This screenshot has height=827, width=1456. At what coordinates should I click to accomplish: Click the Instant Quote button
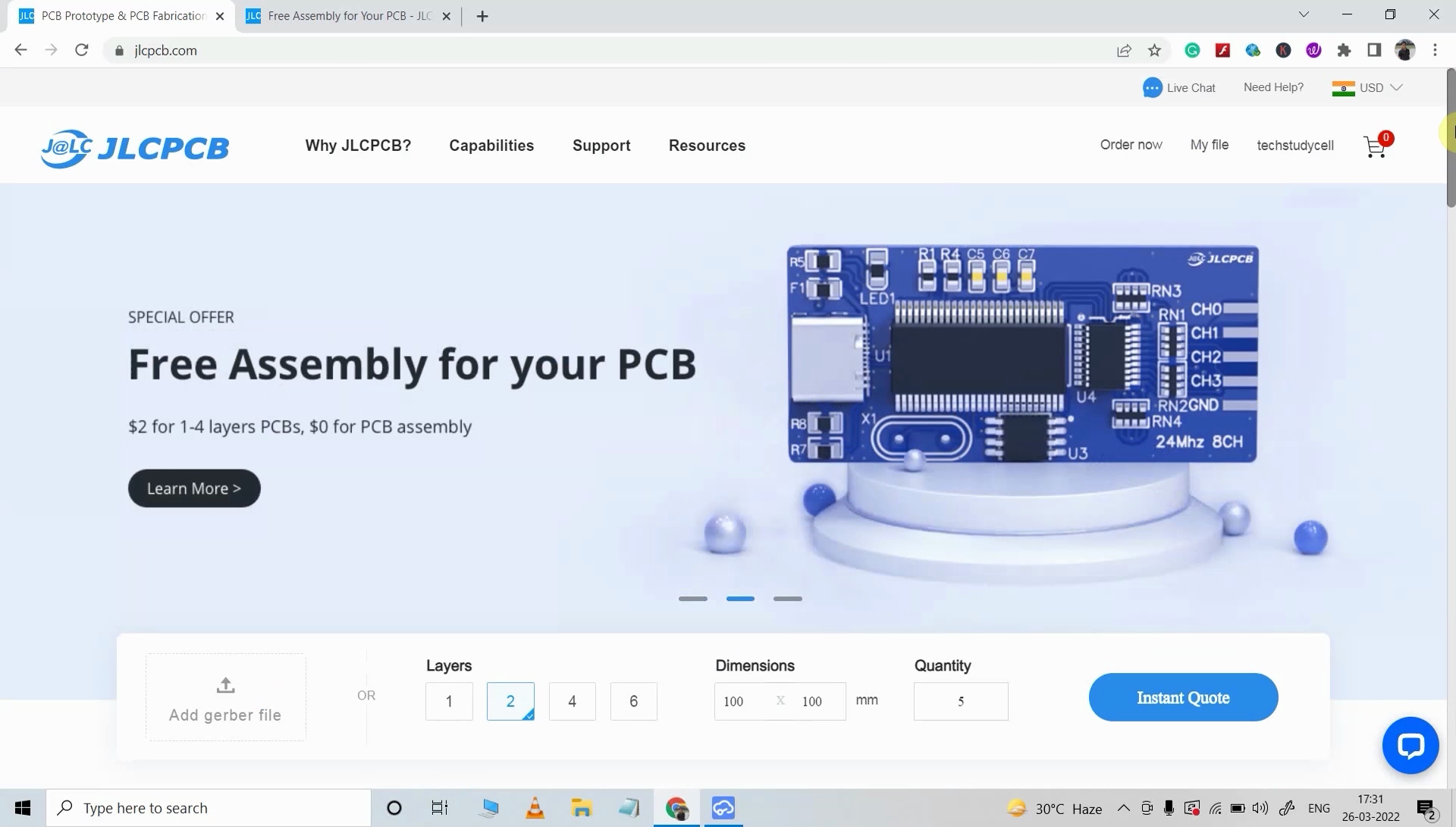pyautogui.click(x=1183, y=698)
